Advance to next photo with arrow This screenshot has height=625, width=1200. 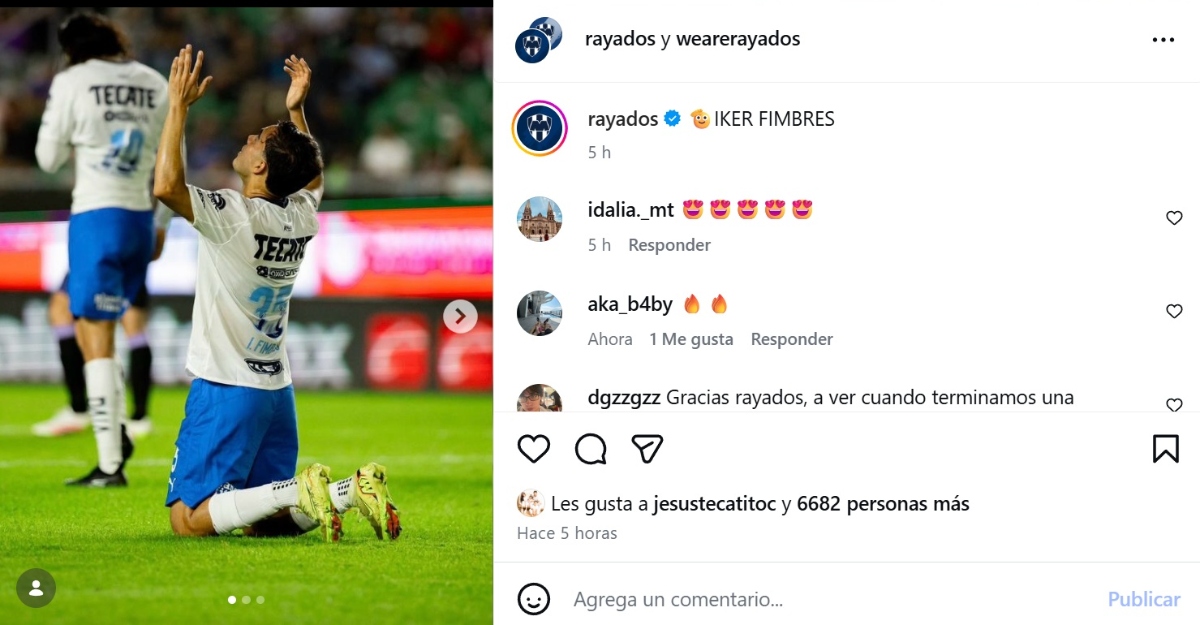(460, 317)
